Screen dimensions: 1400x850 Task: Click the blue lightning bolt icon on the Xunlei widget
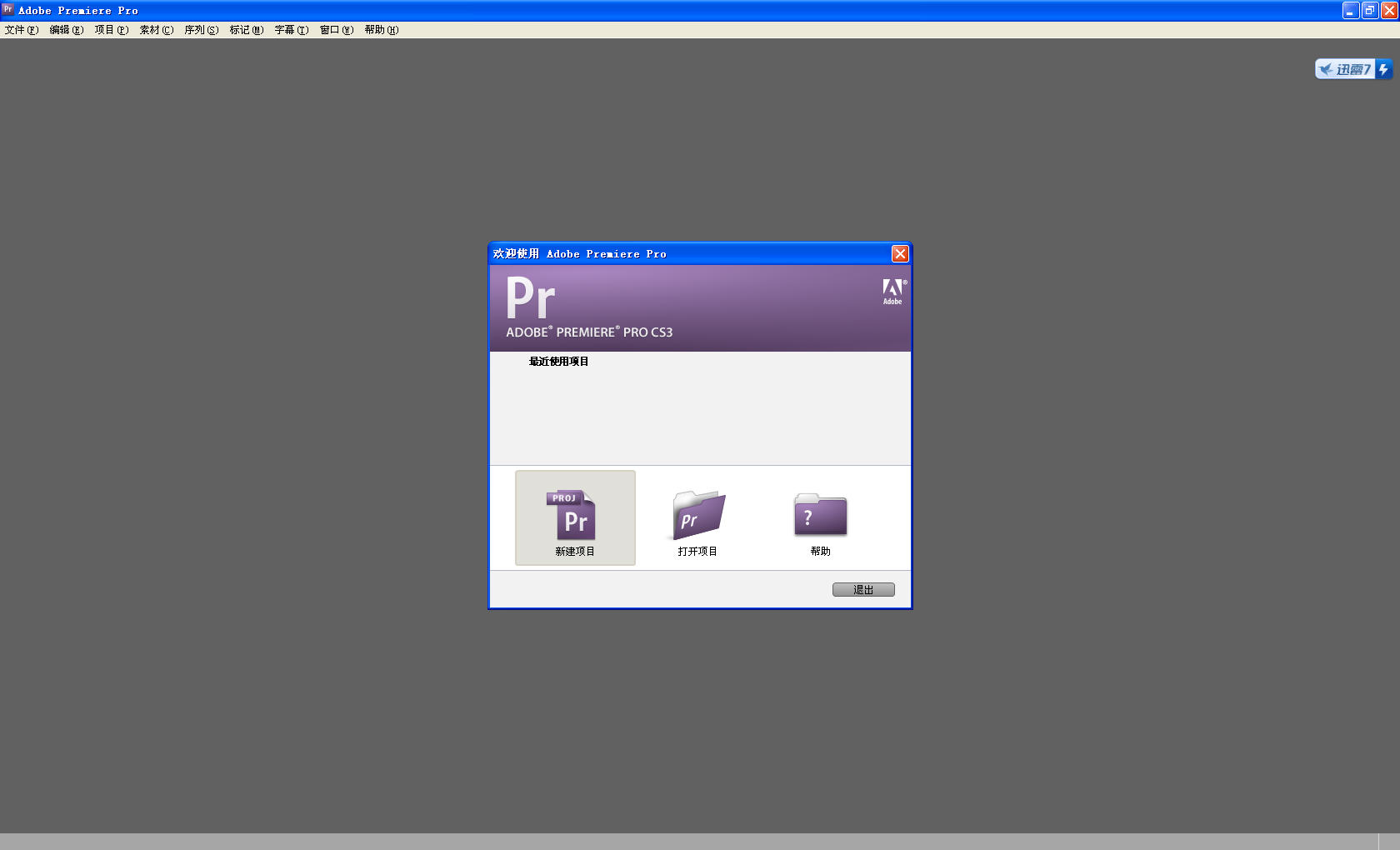(x=1383, y=69)
